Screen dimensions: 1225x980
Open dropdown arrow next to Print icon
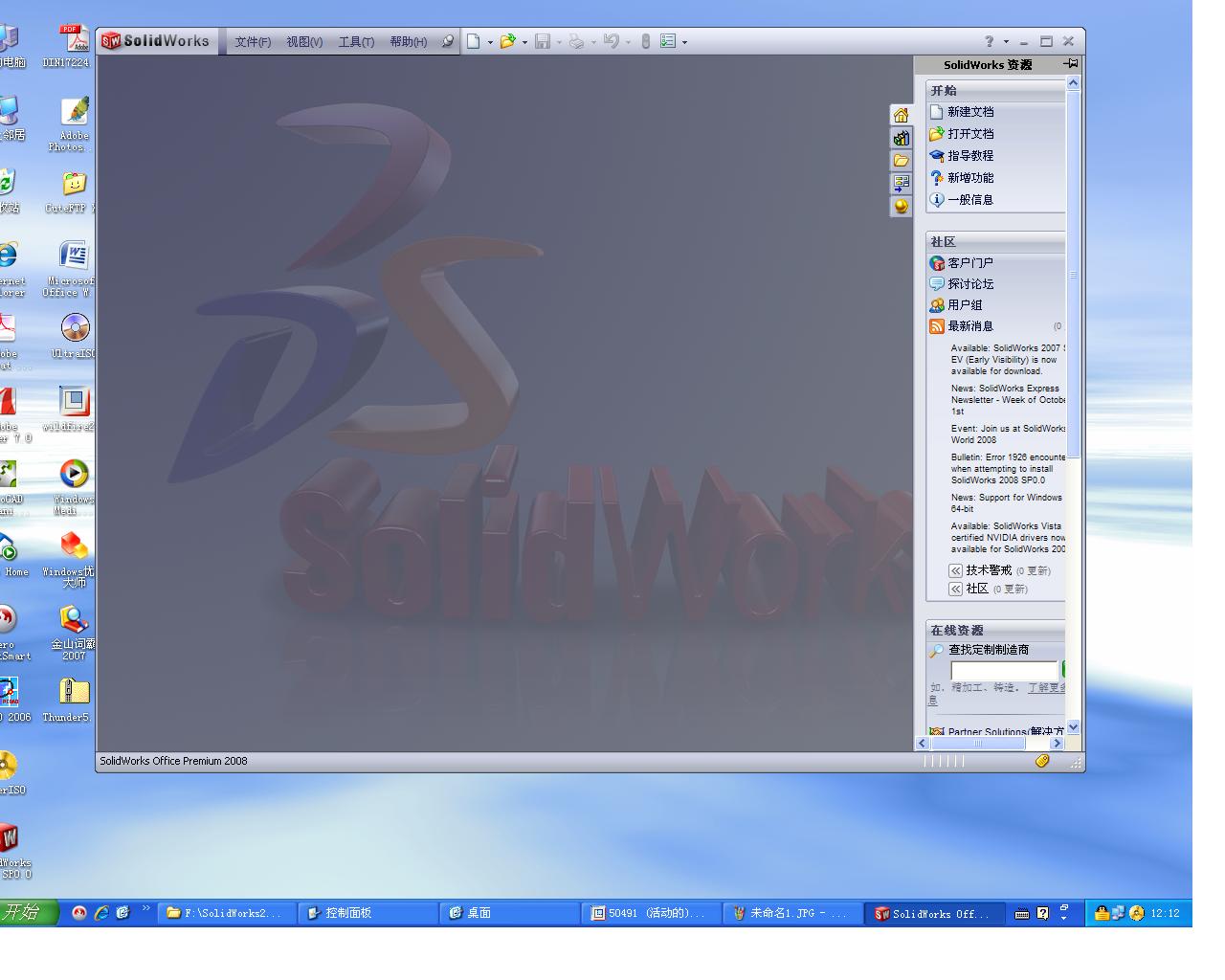[x=593, y=42]
